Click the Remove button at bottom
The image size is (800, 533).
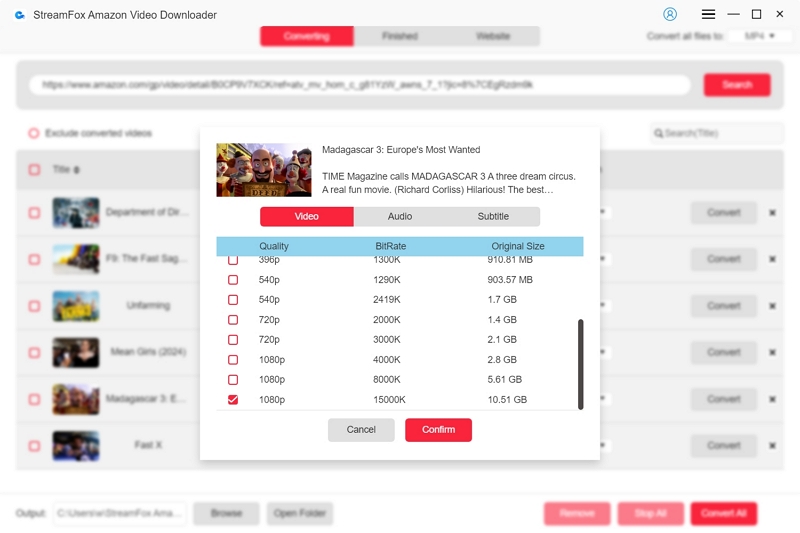577,513
